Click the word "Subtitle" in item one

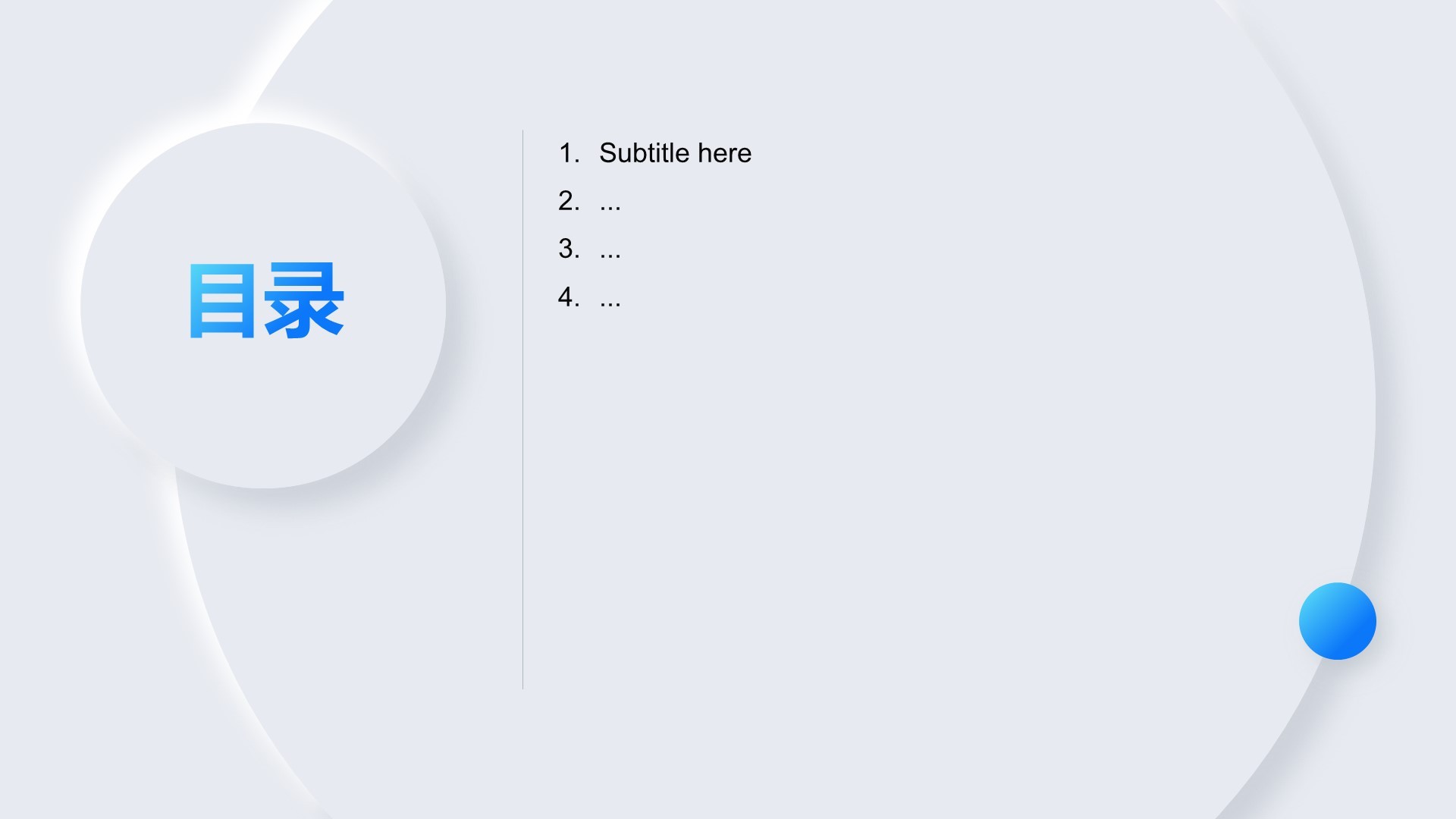pyautogui.click(x=645, y=153)
